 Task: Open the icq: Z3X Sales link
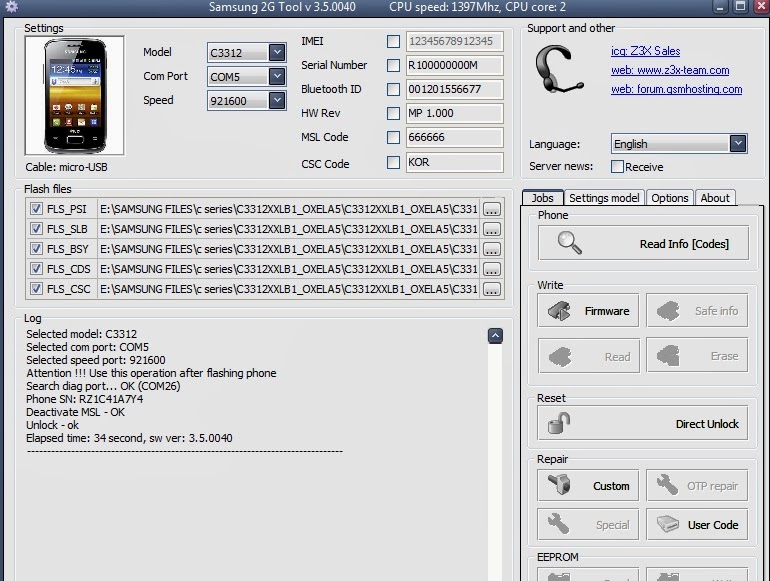pos(645,51)
